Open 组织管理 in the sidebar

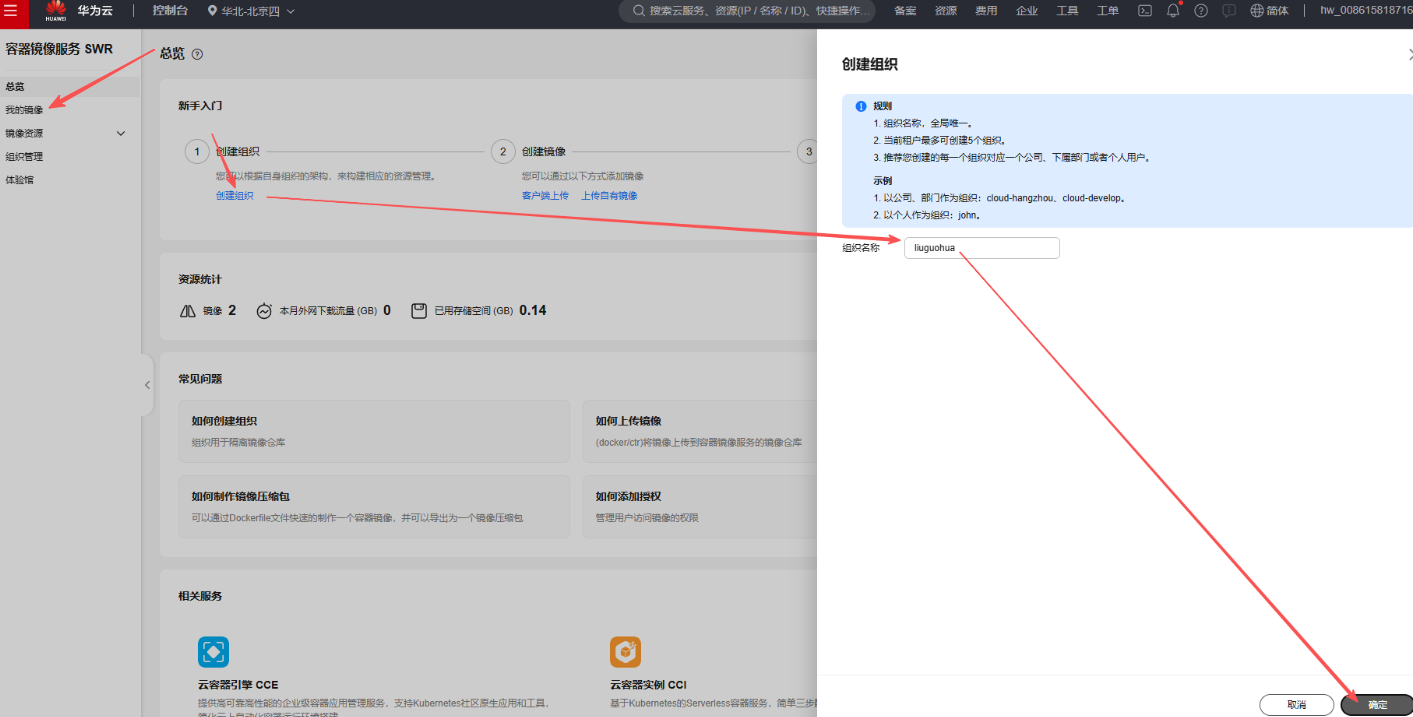[x=24, y=157]
